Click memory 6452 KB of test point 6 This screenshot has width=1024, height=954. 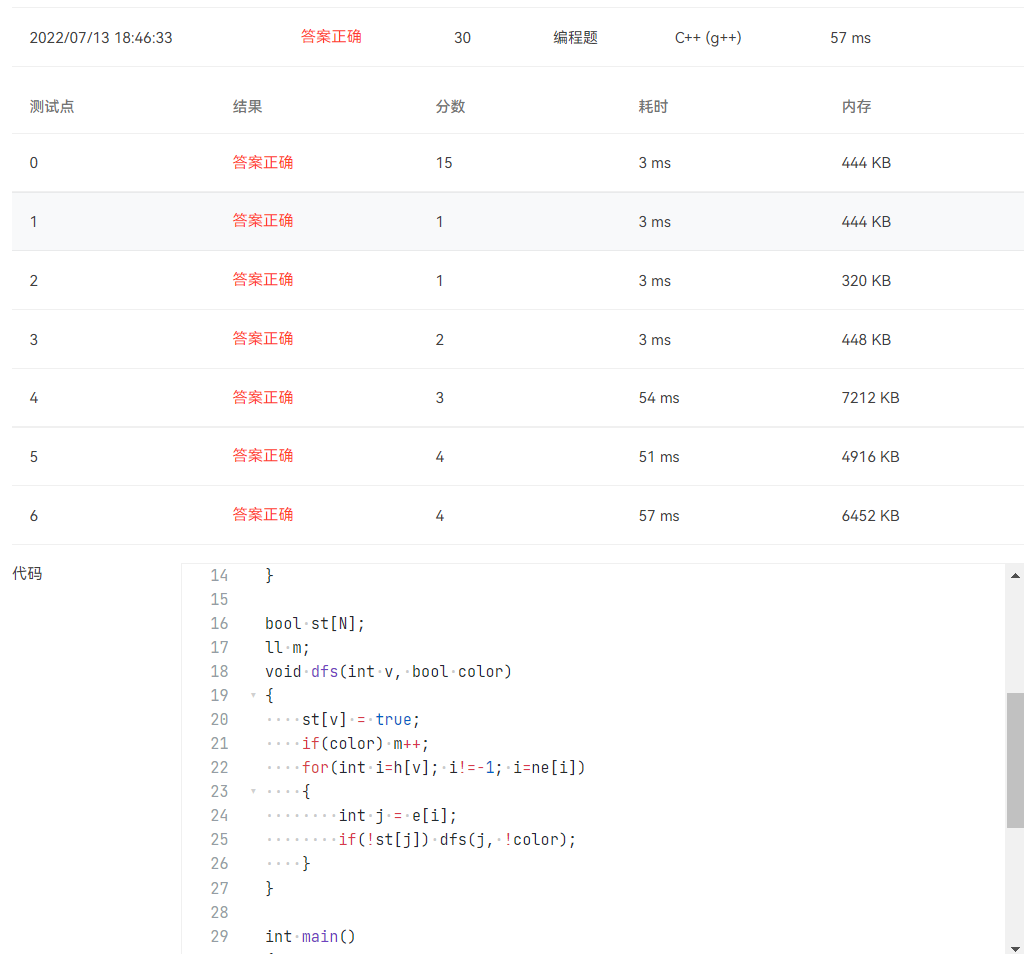coord(871,516)
